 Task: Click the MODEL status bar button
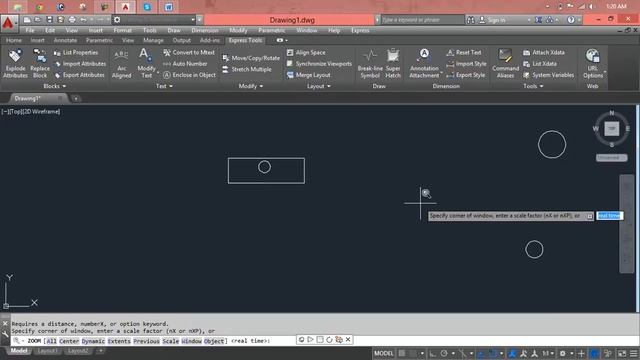[x=384, y=353]
